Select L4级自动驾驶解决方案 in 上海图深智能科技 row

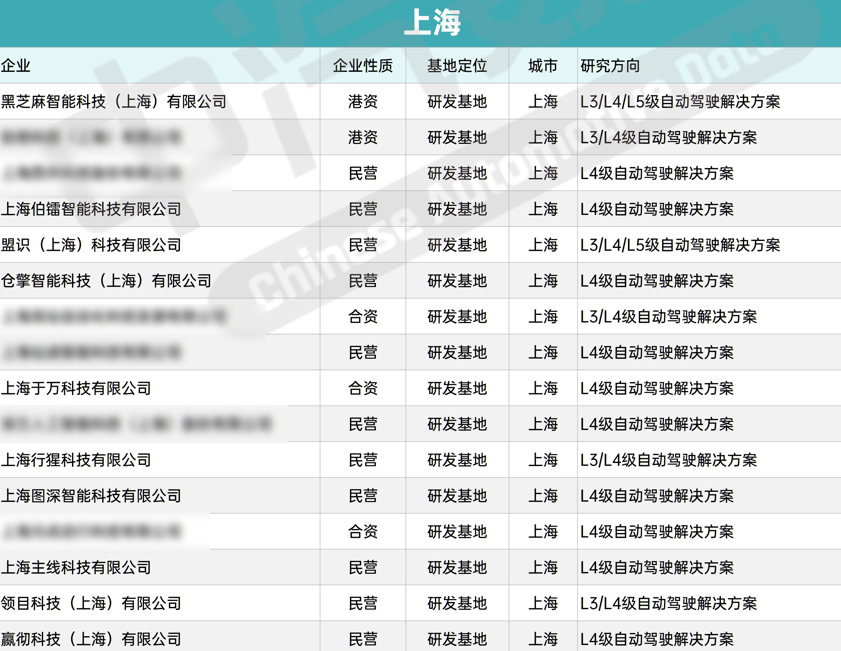click(x=657, y=495)
